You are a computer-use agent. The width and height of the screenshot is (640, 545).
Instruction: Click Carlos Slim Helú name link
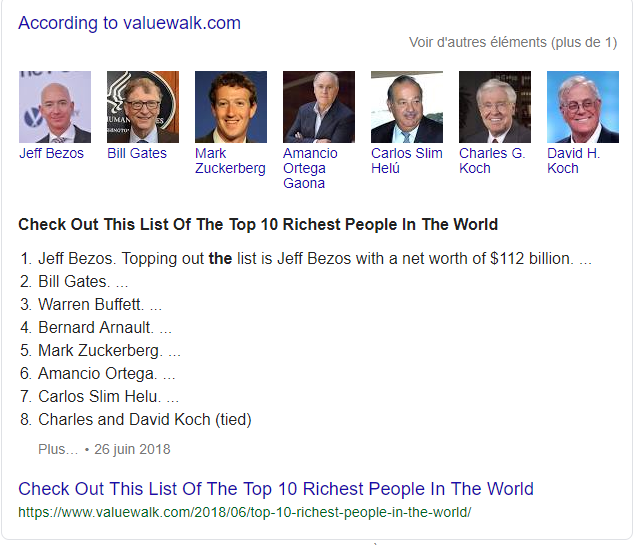pyautogui.click(x=405, y=161)
